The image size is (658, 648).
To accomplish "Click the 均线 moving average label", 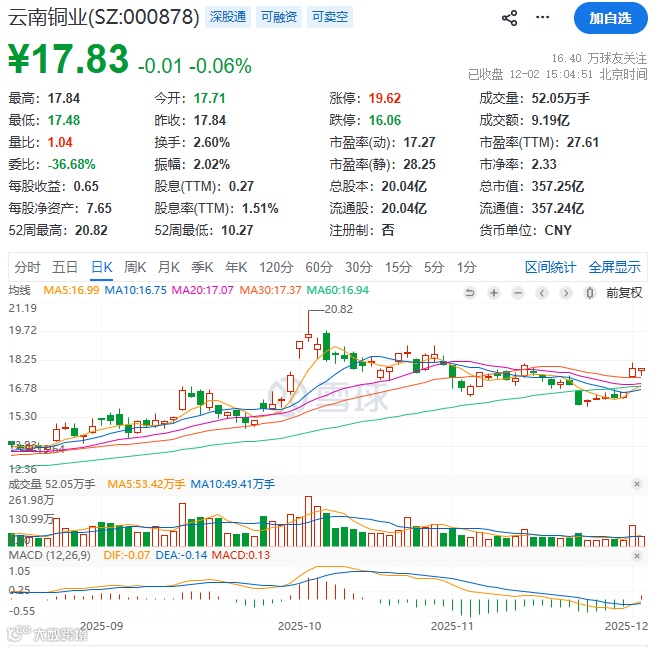I will (19, 290).
